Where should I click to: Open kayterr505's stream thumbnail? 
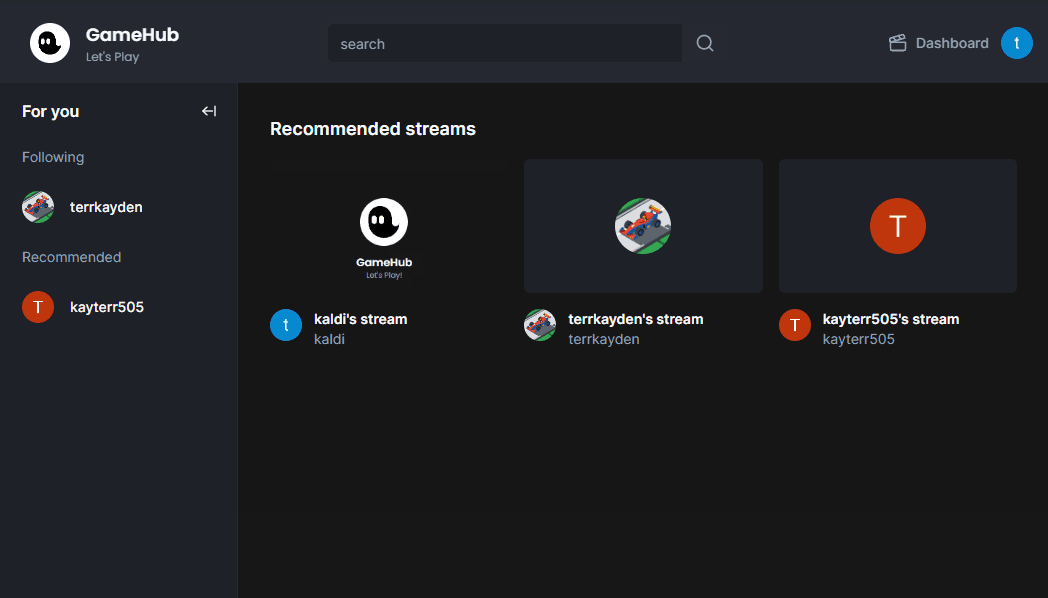coord(898,226)
